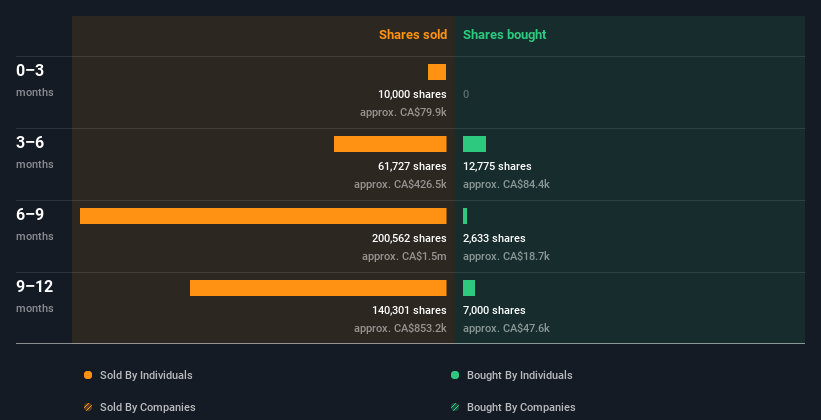Image resolution: width=821 pixels, height=420 pixels.
Task: Select the Bought By Individuals legend label
Action: [519, 375]
